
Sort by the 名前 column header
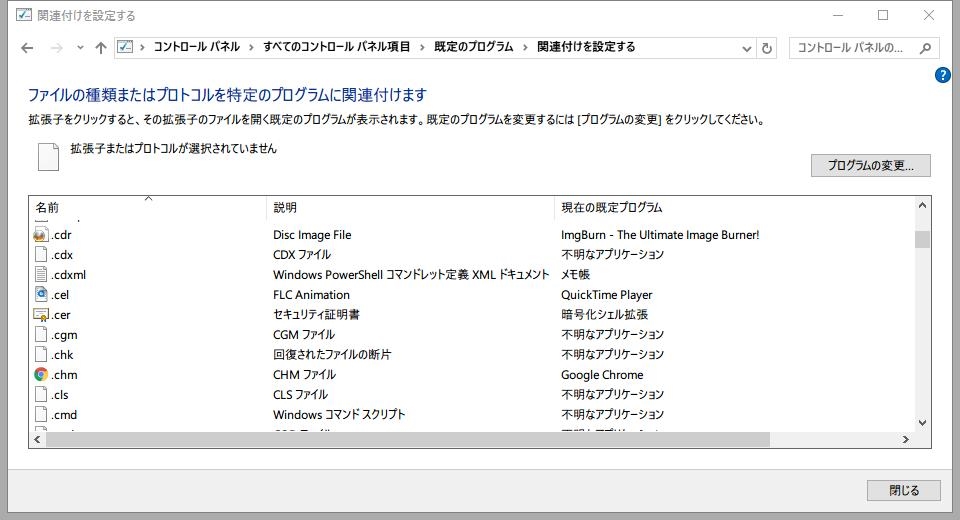148,207
